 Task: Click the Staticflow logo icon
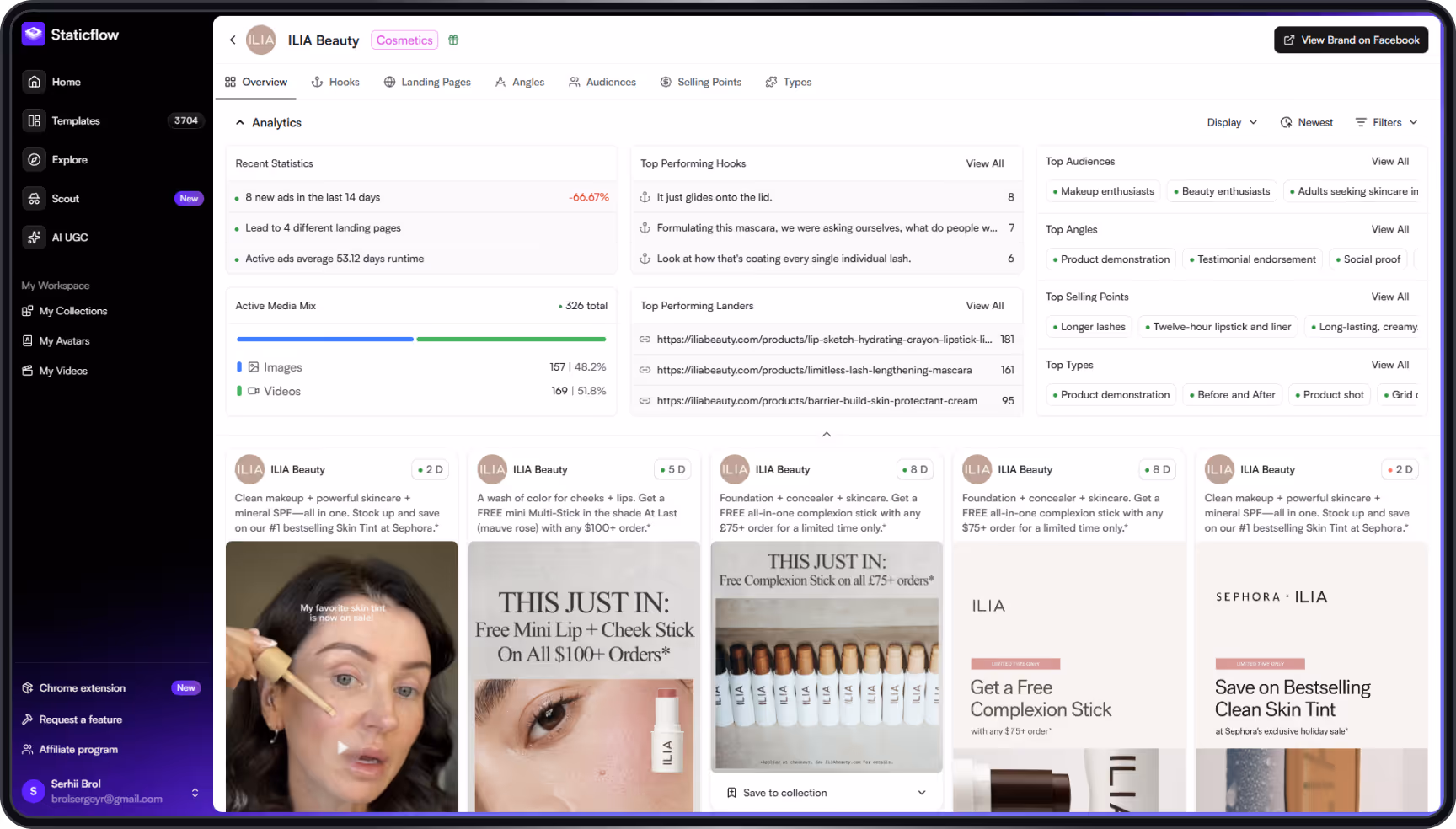pos(34,34)
